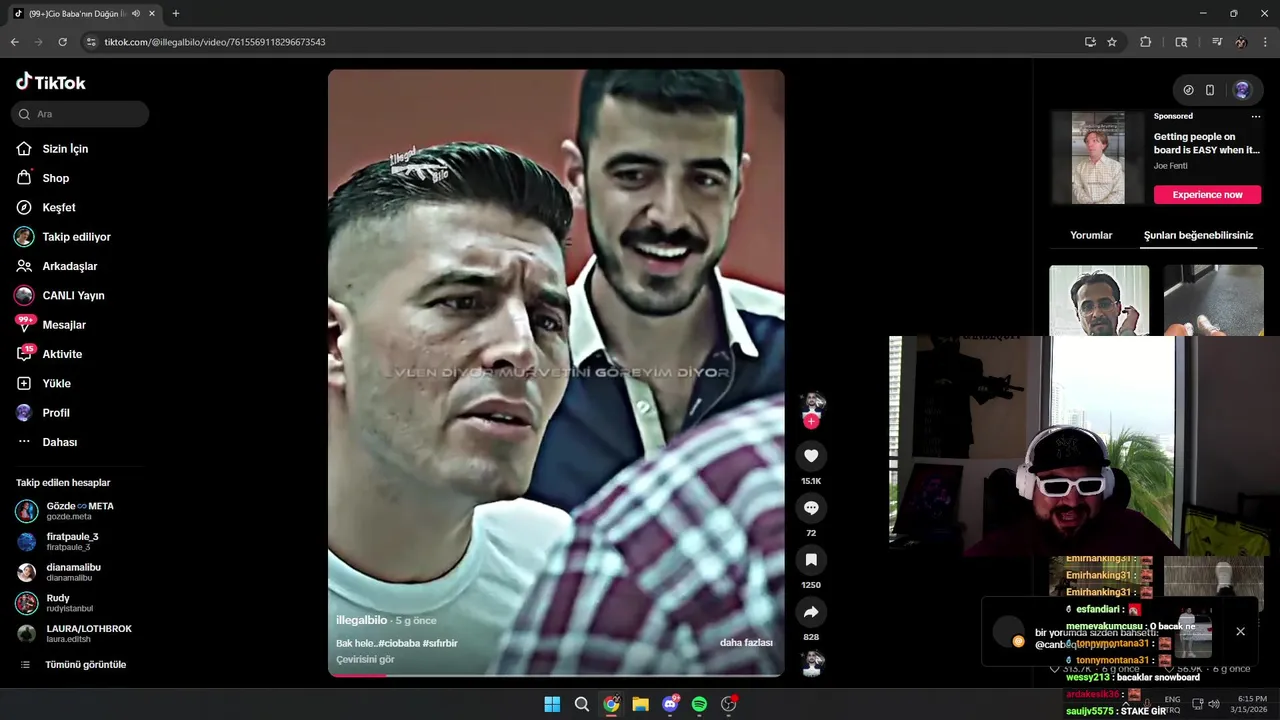The width and height of the screenshot is (1280, 720).
Task: Seek on the video progress bar
Action: click(556, 675)
